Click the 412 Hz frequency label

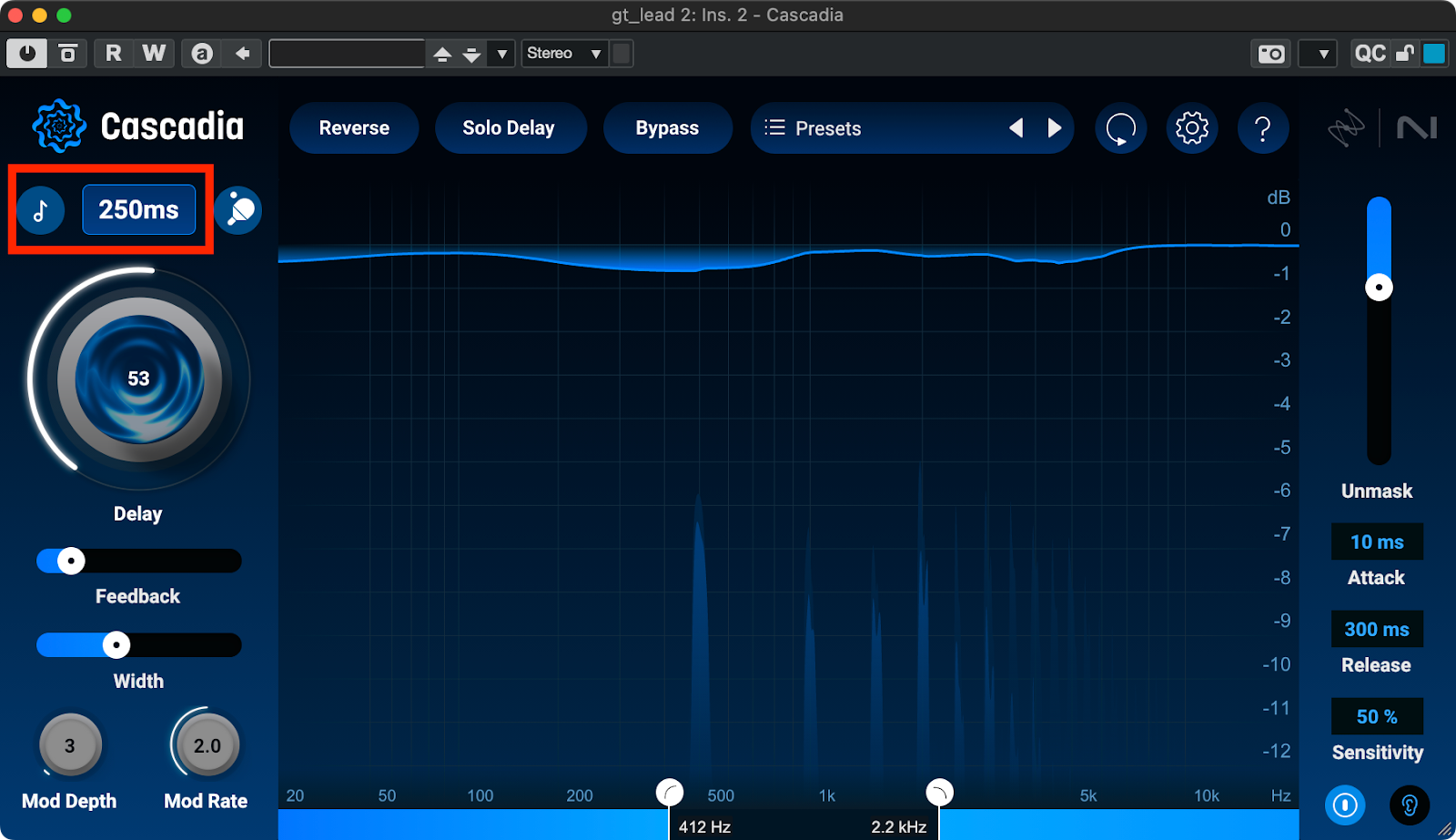tap(704, 827)
